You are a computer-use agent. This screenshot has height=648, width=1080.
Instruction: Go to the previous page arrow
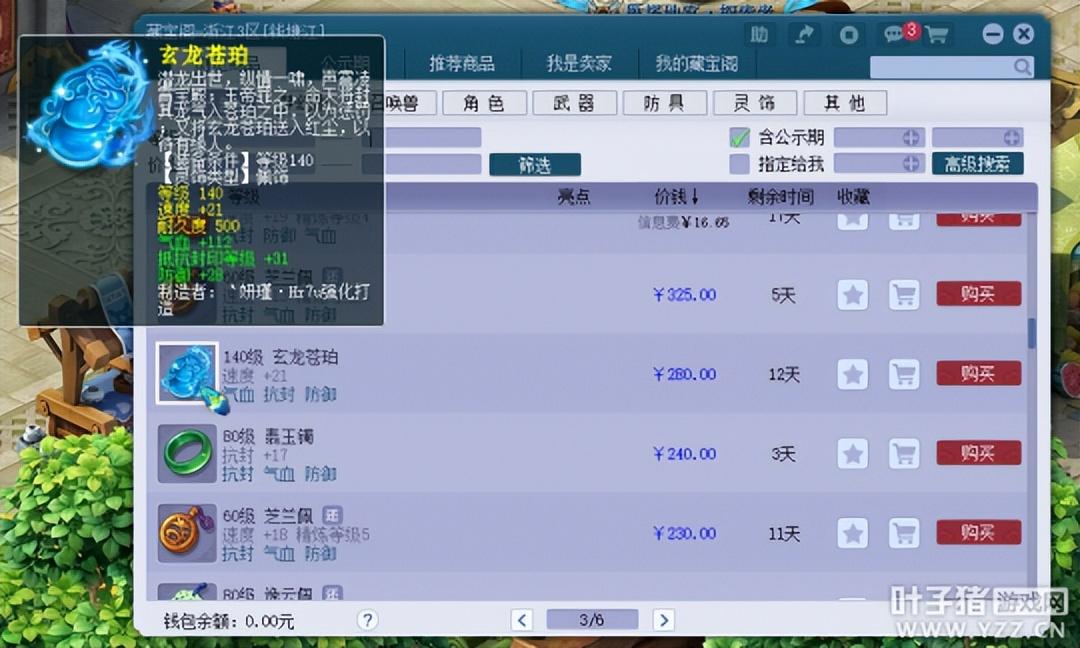(x=522, y=620)
